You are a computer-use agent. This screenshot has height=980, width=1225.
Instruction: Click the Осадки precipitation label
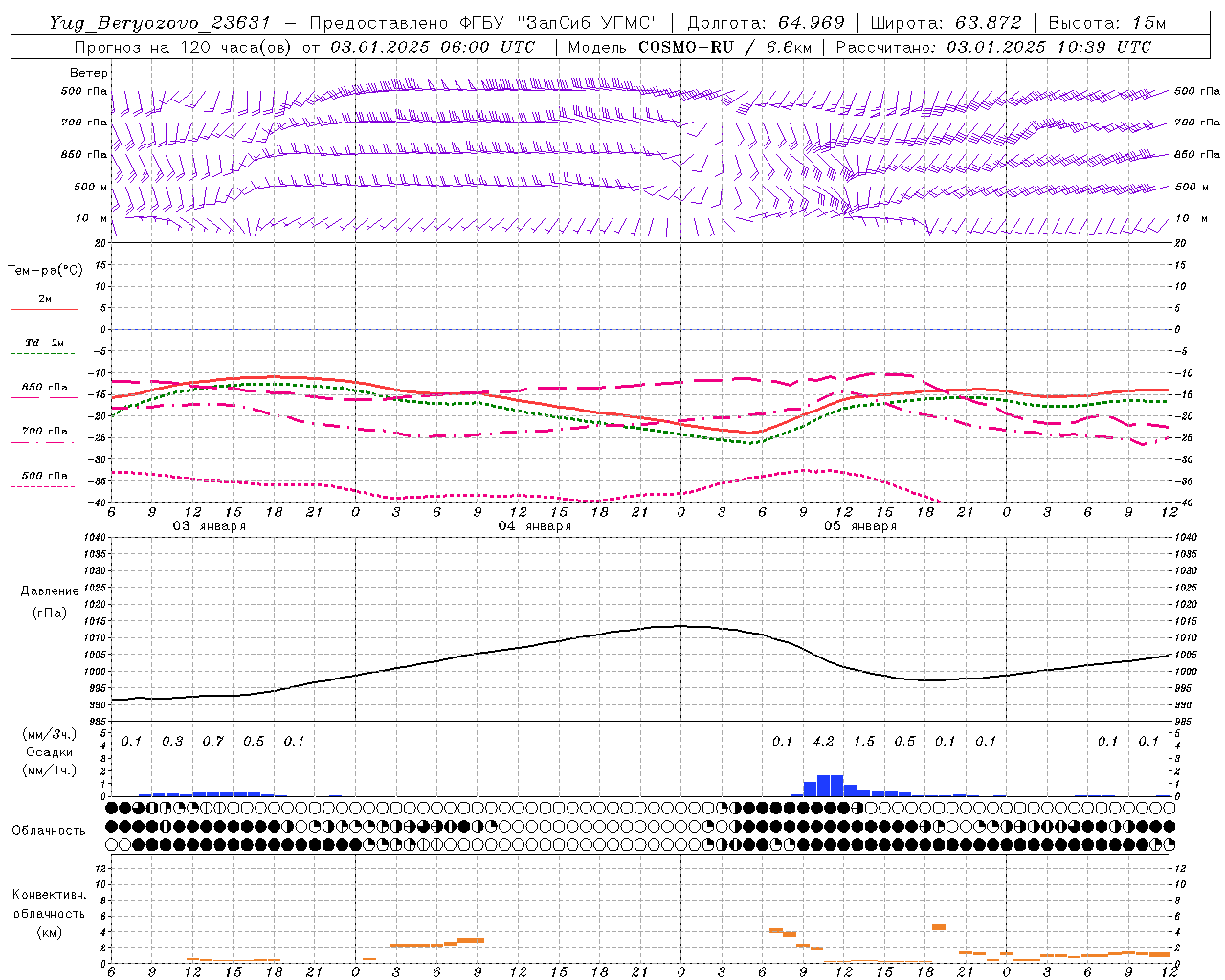click(49, 752)
